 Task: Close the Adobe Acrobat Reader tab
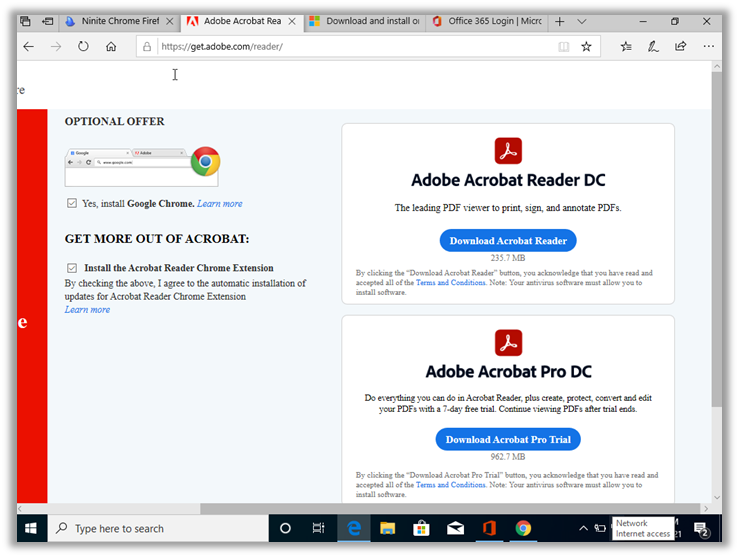click(292, 21)
